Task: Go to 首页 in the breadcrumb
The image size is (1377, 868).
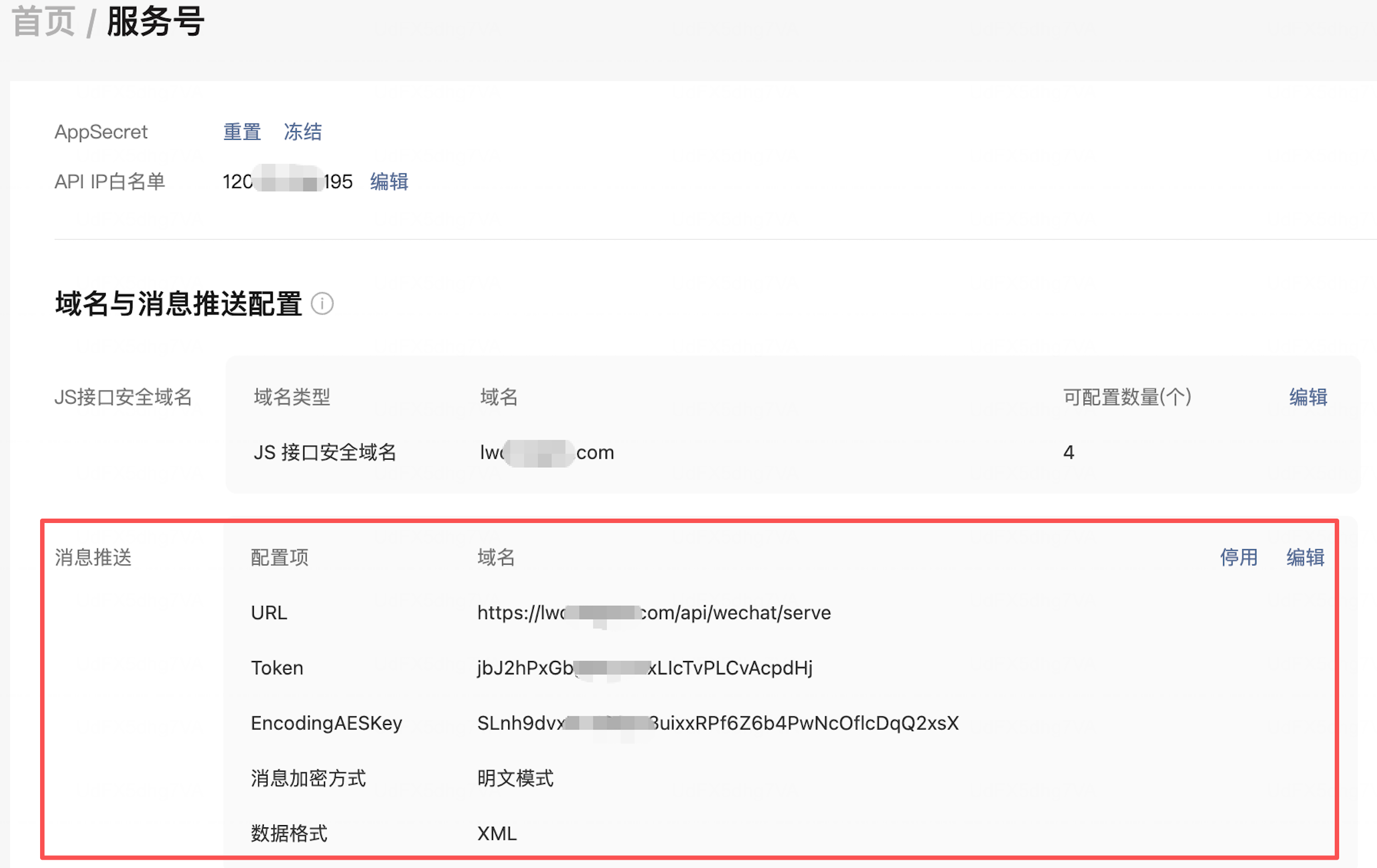Action: click(43, 22)
